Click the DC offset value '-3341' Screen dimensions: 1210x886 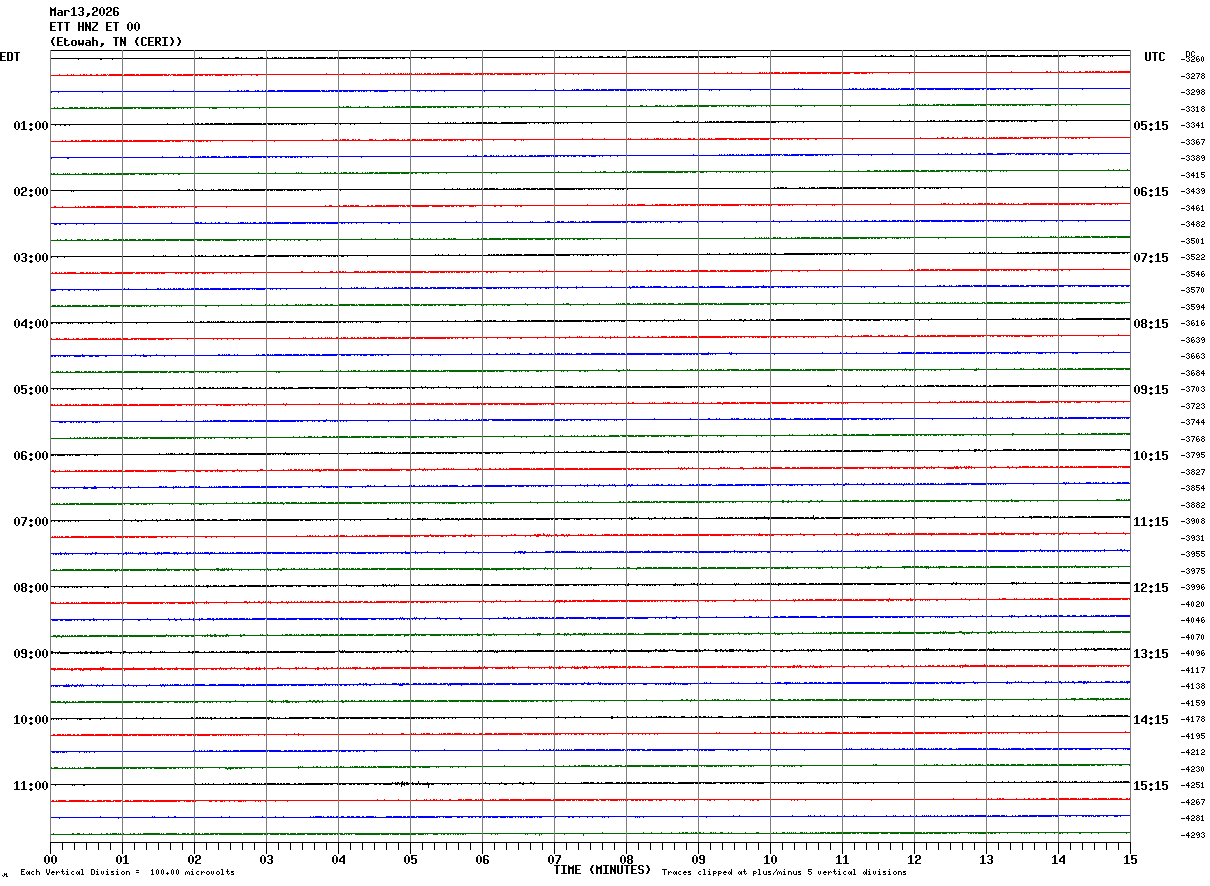(1193, 125)
